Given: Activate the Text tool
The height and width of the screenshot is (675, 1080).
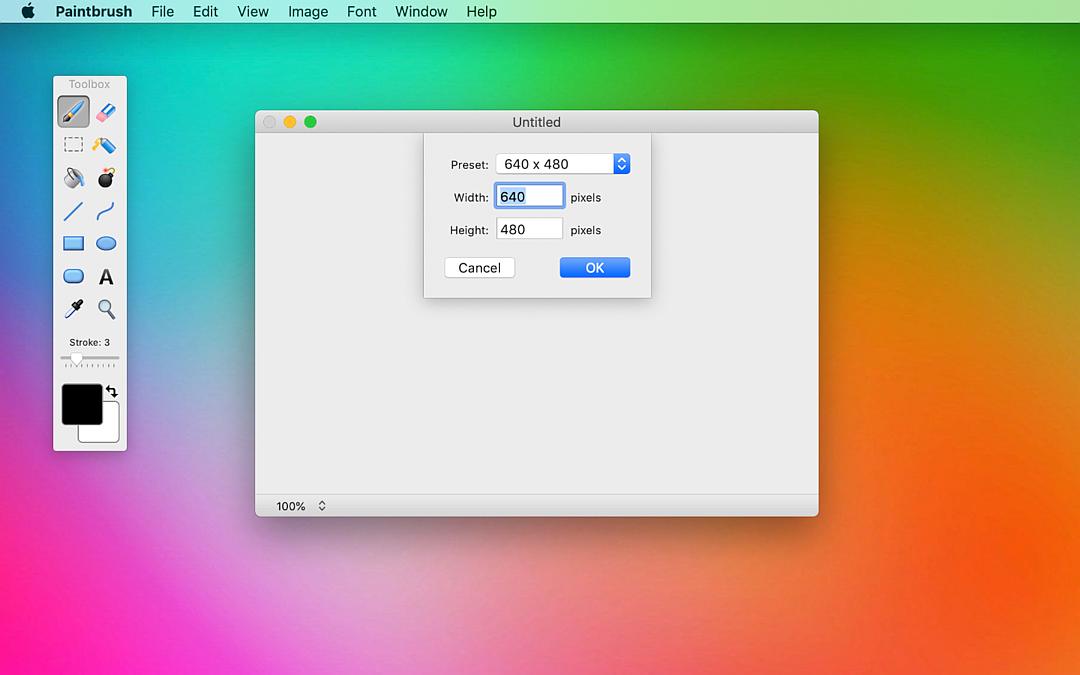Looking at the screenshot, I should pos(106,277).
